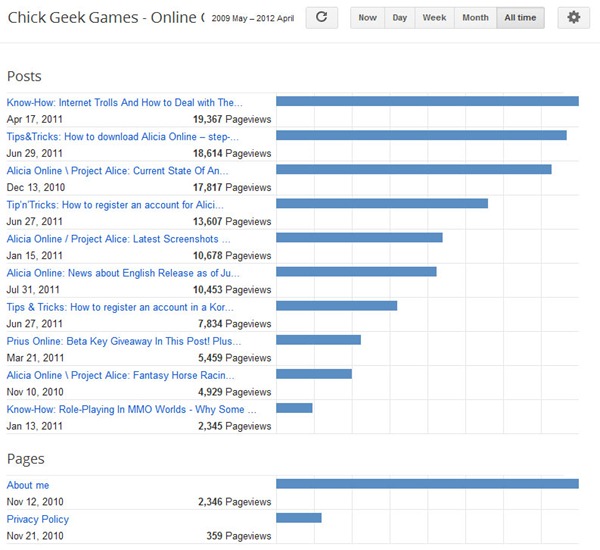Select the All time range
Viewport: 600px width, 550px height.
tap(520, 18)
